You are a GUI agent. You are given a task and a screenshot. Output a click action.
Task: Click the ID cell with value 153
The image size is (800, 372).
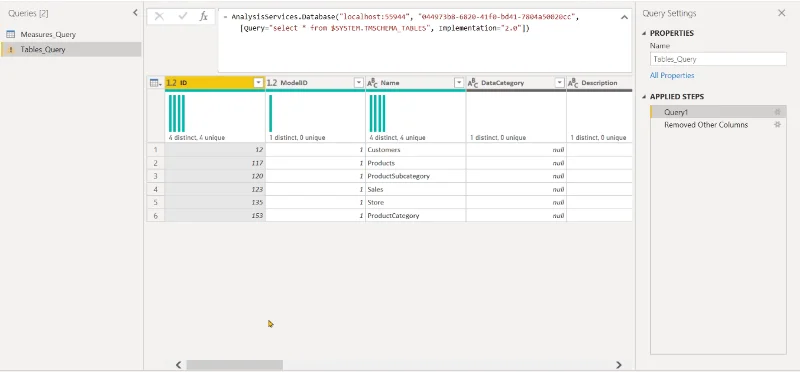click(215, 215)
